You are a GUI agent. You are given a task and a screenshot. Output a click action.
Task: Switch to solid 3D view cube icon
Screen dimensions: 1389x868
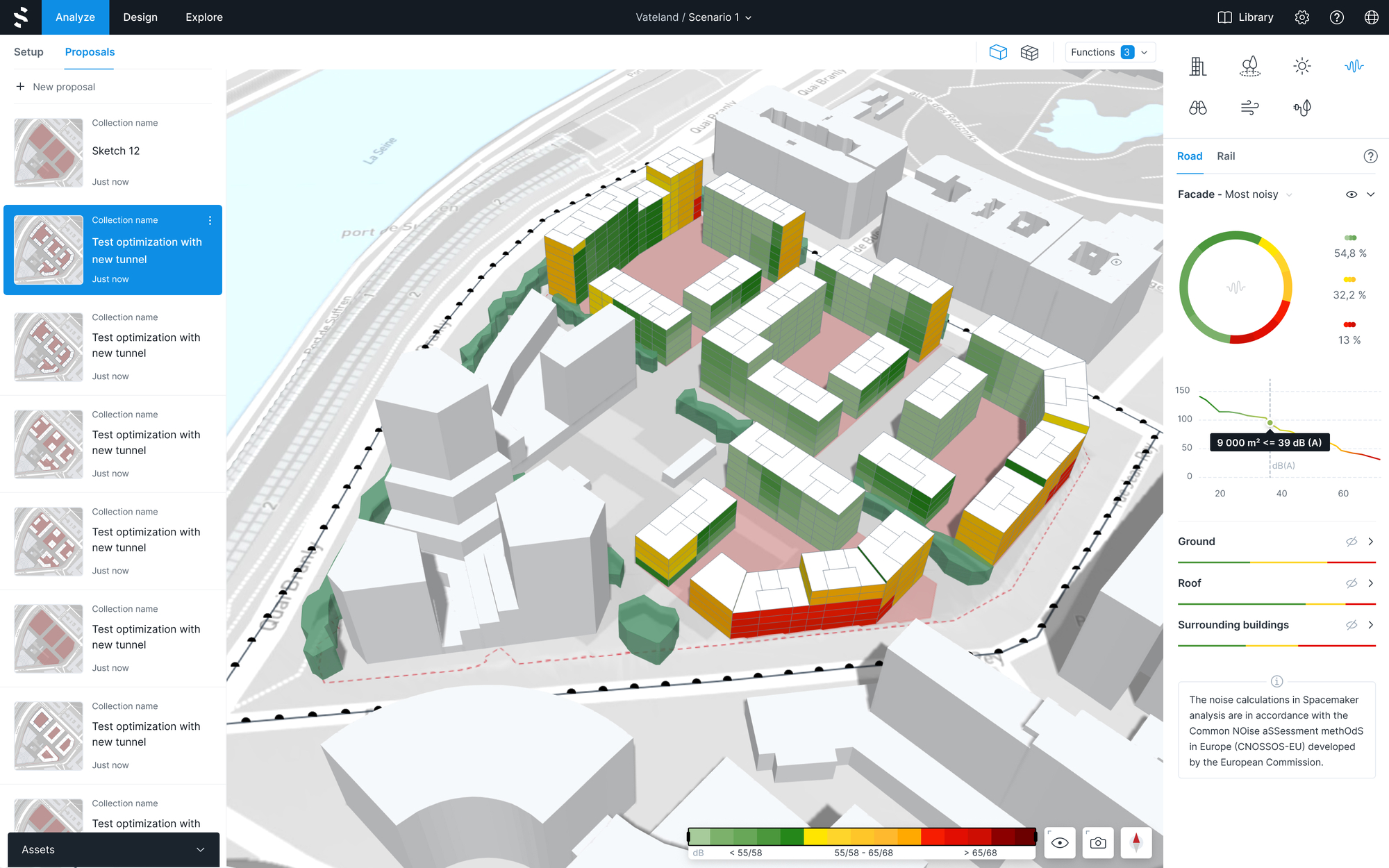(x=998, y=51)
